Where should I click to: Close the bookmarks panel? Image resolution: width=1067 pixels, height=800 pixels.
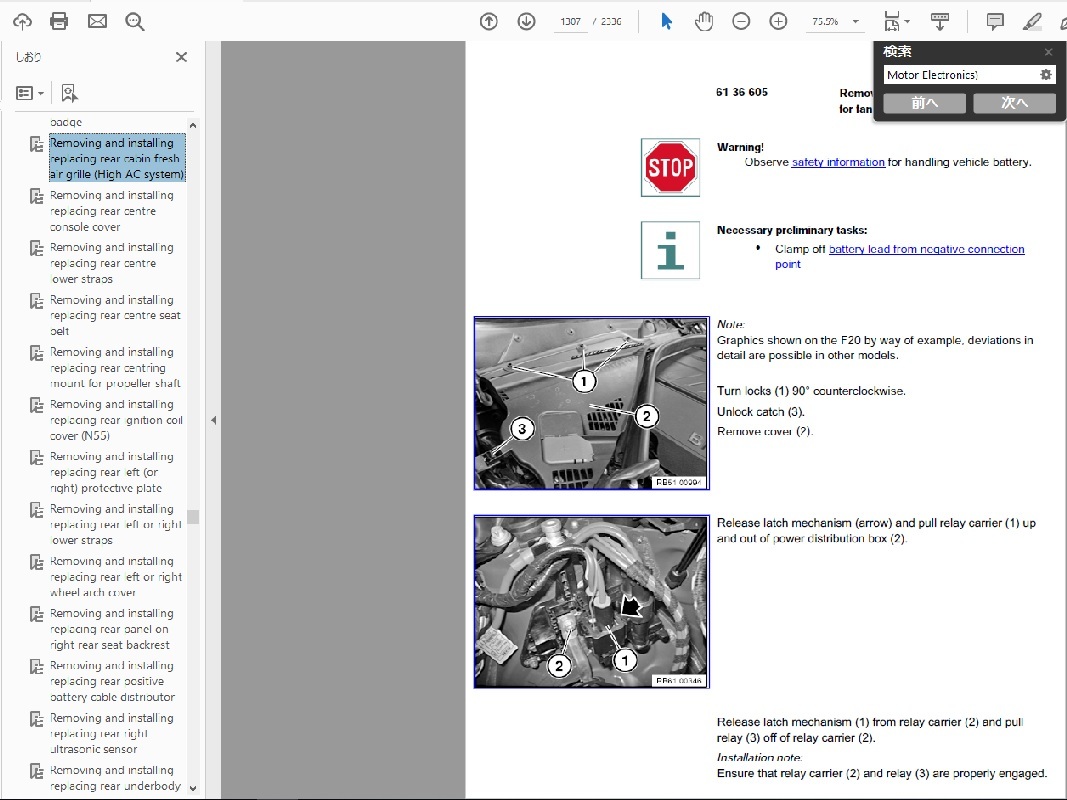(181, 57)
